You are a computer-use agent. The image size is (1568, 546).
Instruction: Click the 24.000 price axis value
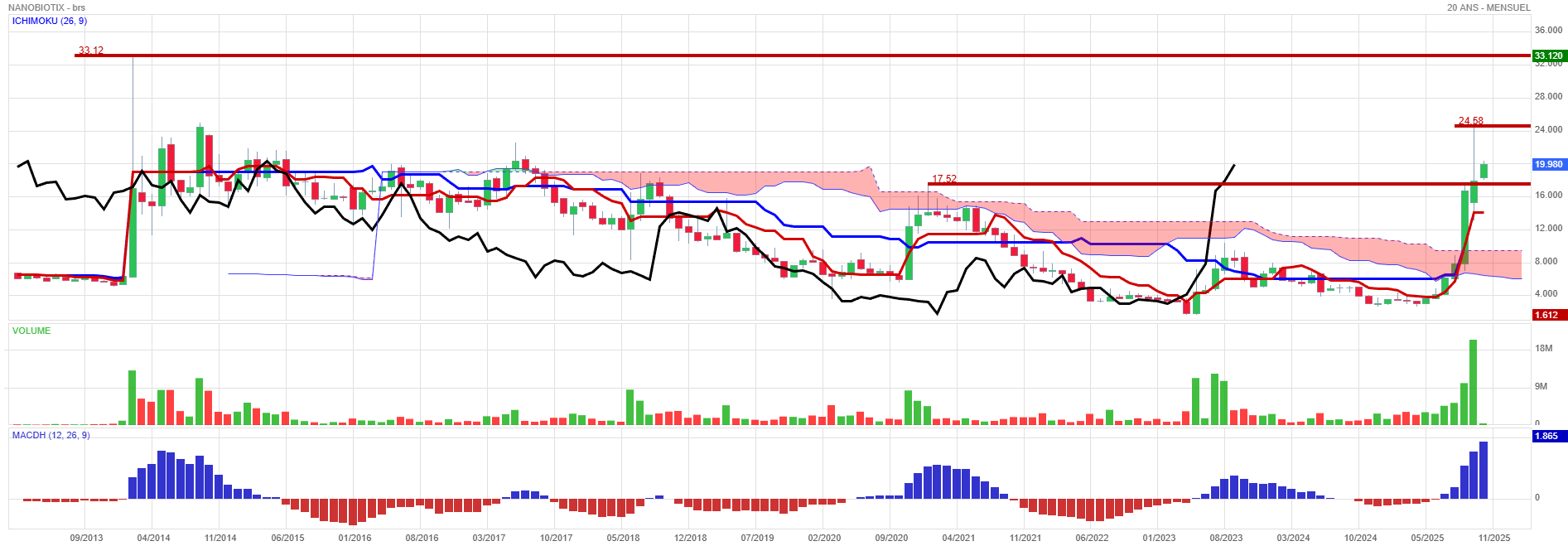1548,129
